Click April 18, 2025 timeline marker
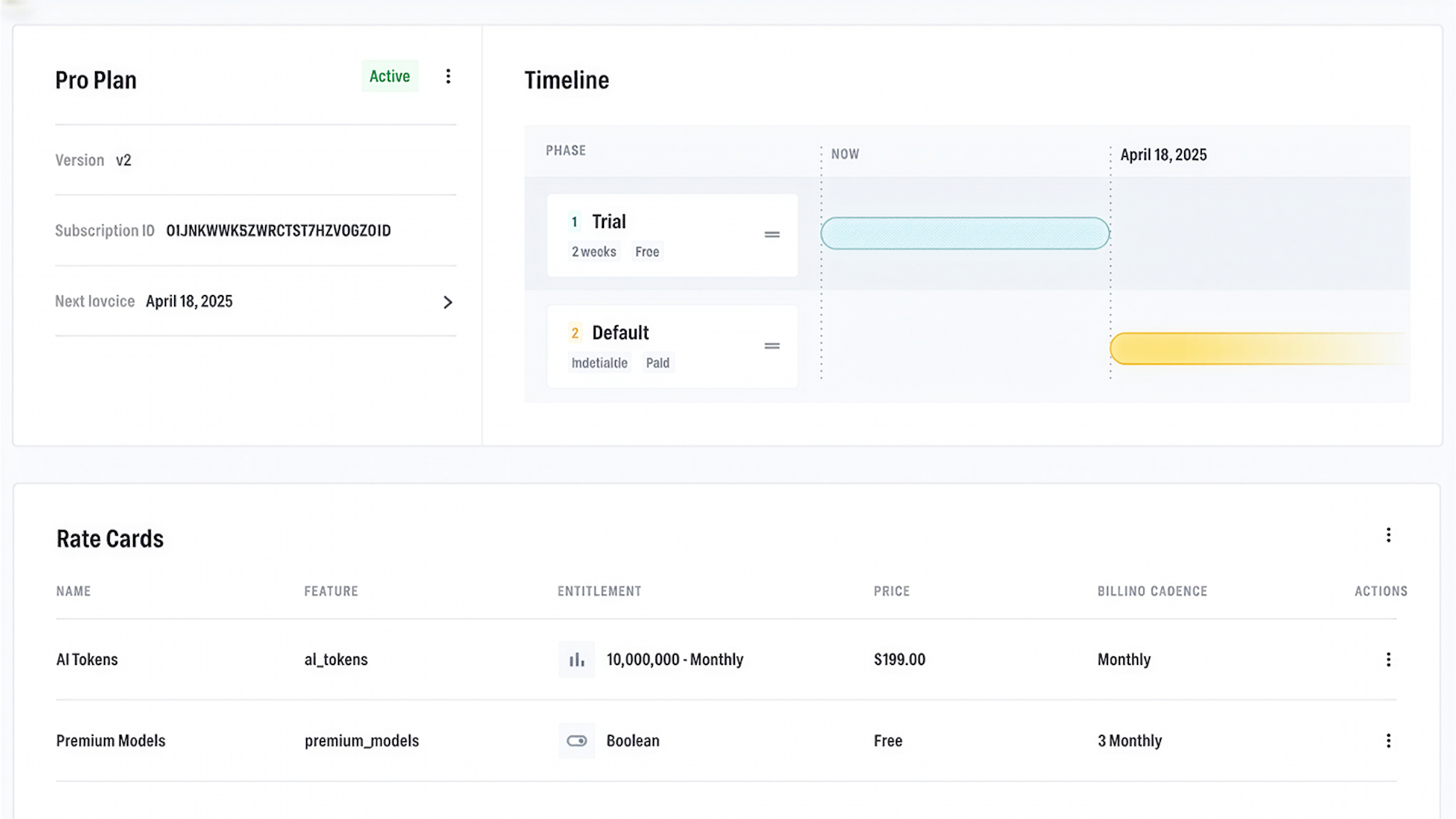This screenshot has height=819, width=1456. point(1163,155)
